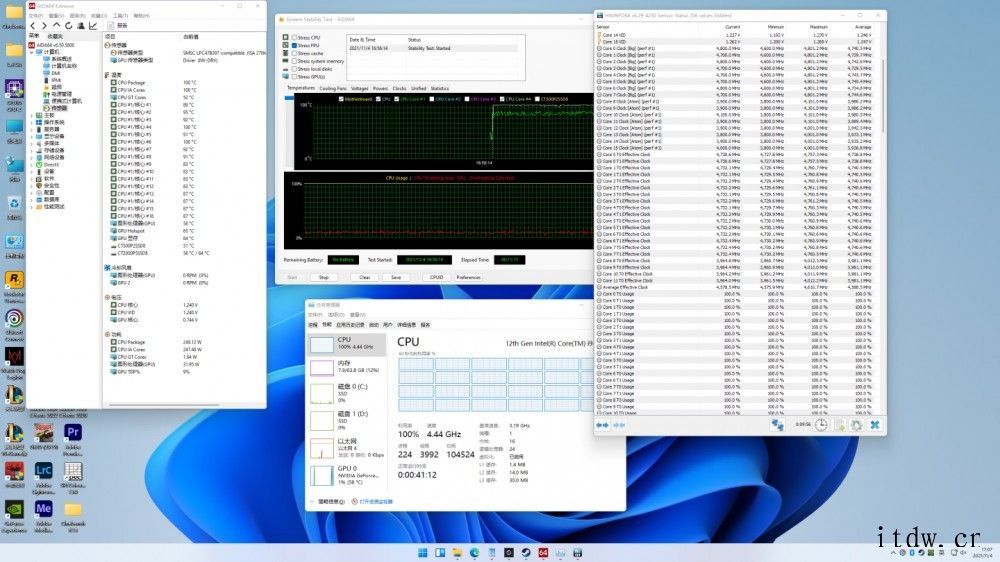This screenshot has height=562, width=1000.
Task: Click the widgets panel taskbar icon
Action: (x=439, y=552)
